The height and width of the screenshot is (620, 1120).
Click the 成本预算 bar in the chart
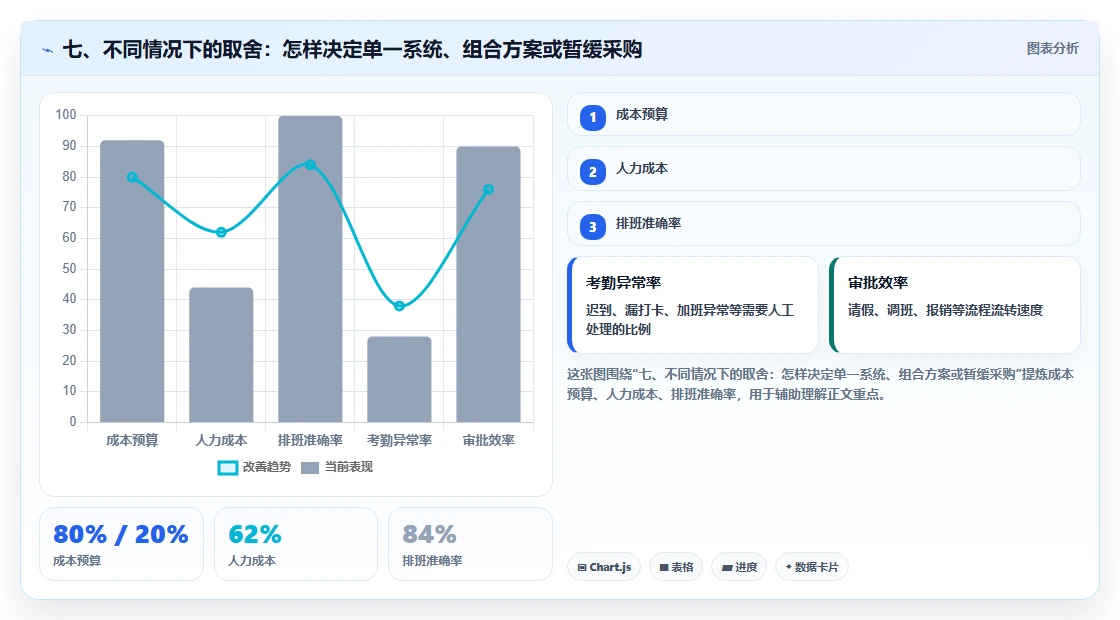click(132, 281)
